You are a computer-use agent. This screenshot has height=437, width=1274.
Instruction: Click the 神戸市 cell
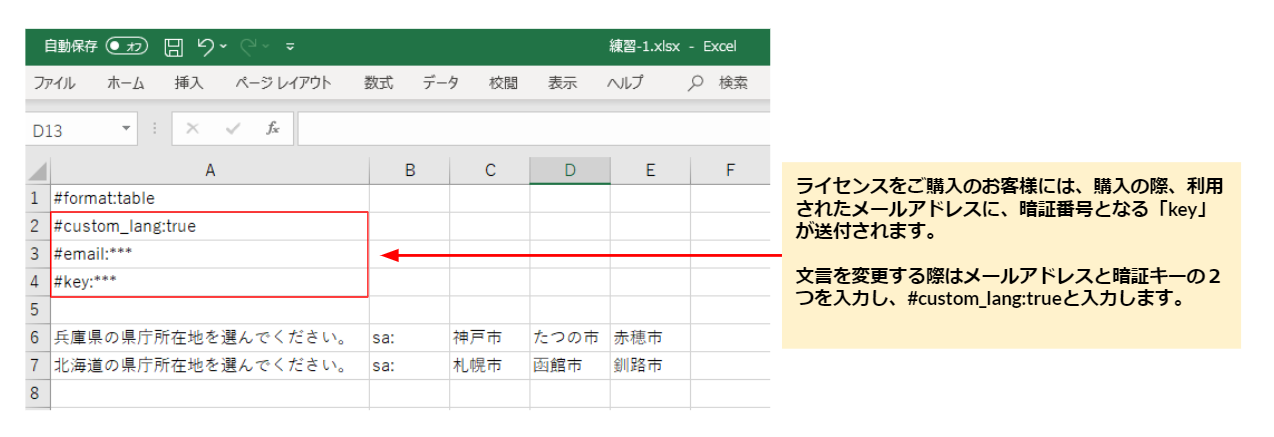pyautogui.click(x=490, y=338)
